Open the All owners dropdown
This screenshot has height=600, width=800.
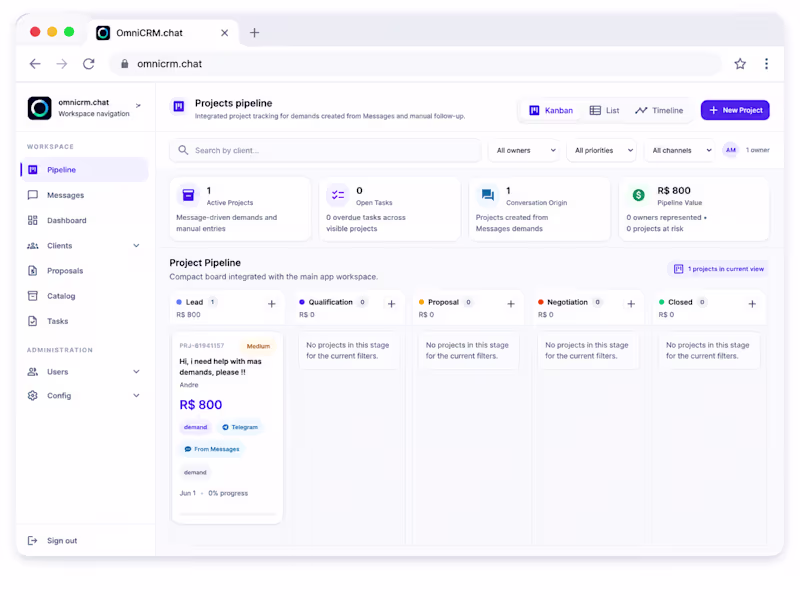point(525,151)
